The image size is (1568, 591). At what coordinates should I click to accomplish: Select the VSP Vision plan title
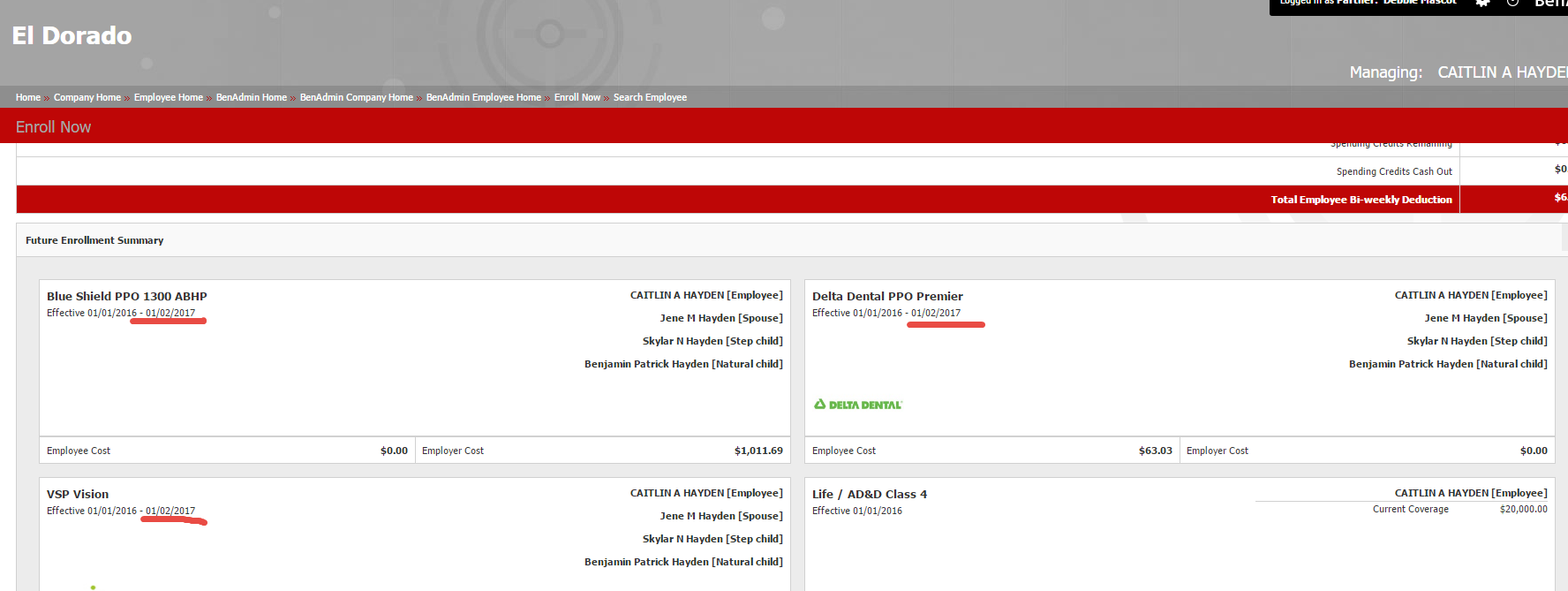pos(78,494)
